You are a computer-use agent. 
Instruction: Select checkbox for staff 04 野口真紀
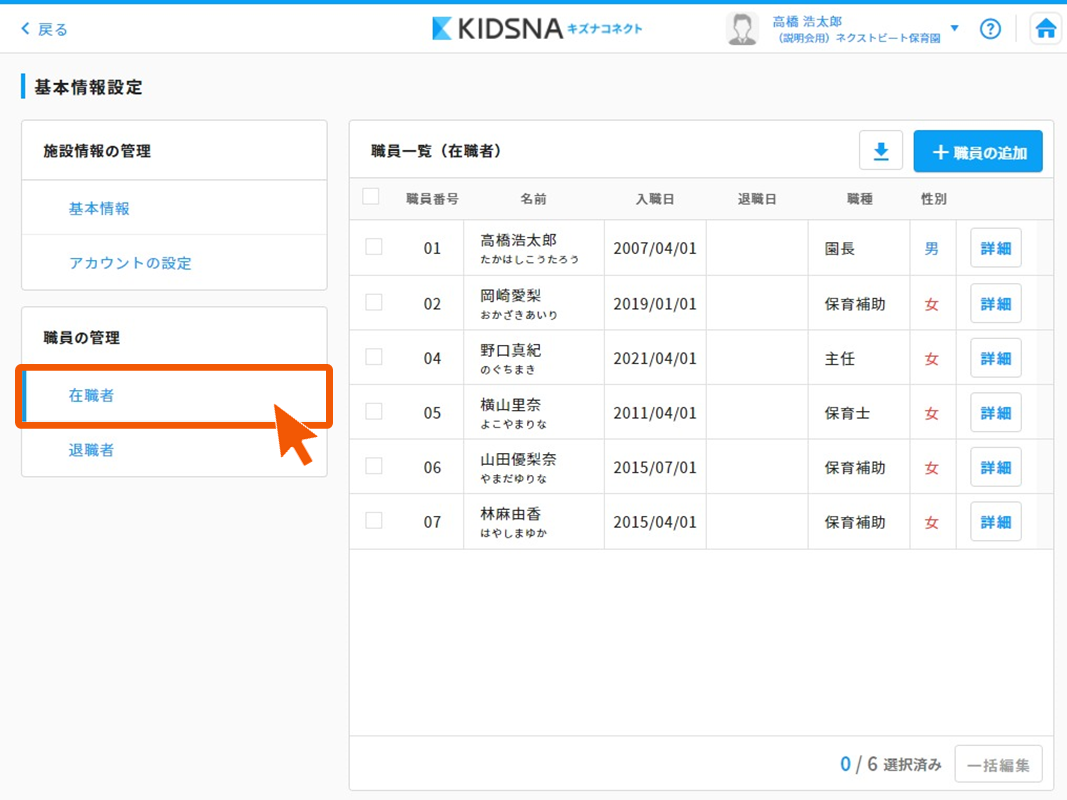click(x=374, y=357)
